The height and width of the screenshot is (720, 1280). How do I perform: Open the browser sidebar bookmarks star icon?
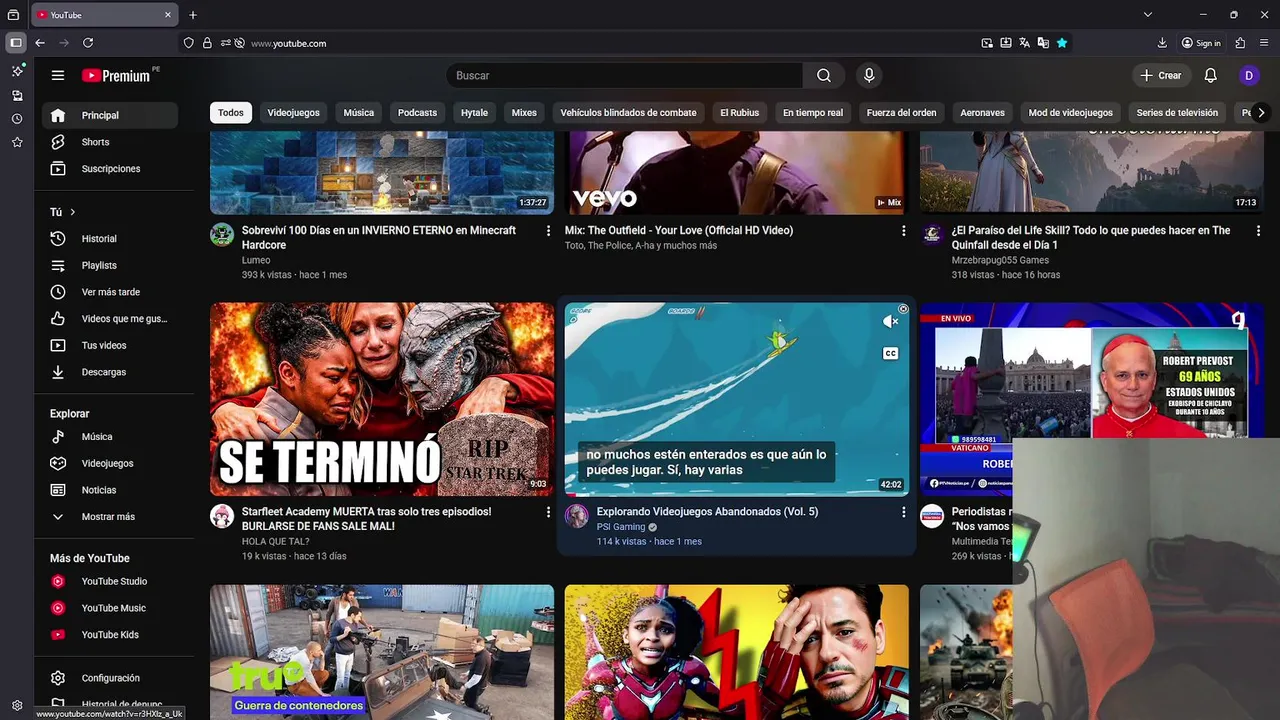tap(17, 143)
